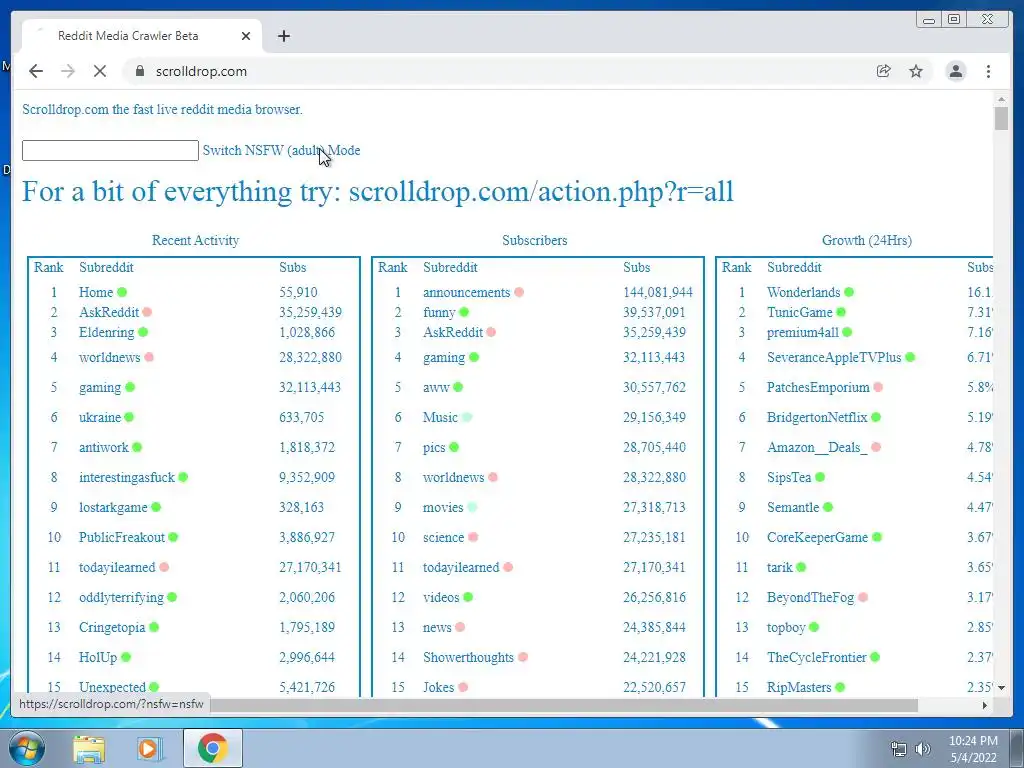Select the Reddit Media Crawler Beta tab
The width and height of the screenshot is (1024, 768).
pyautogui.click(x=142, y=36)
